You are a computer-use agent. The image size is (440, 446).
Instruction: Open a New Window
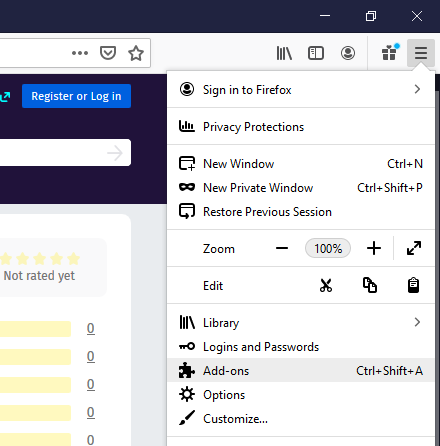[x=301, y=164]
